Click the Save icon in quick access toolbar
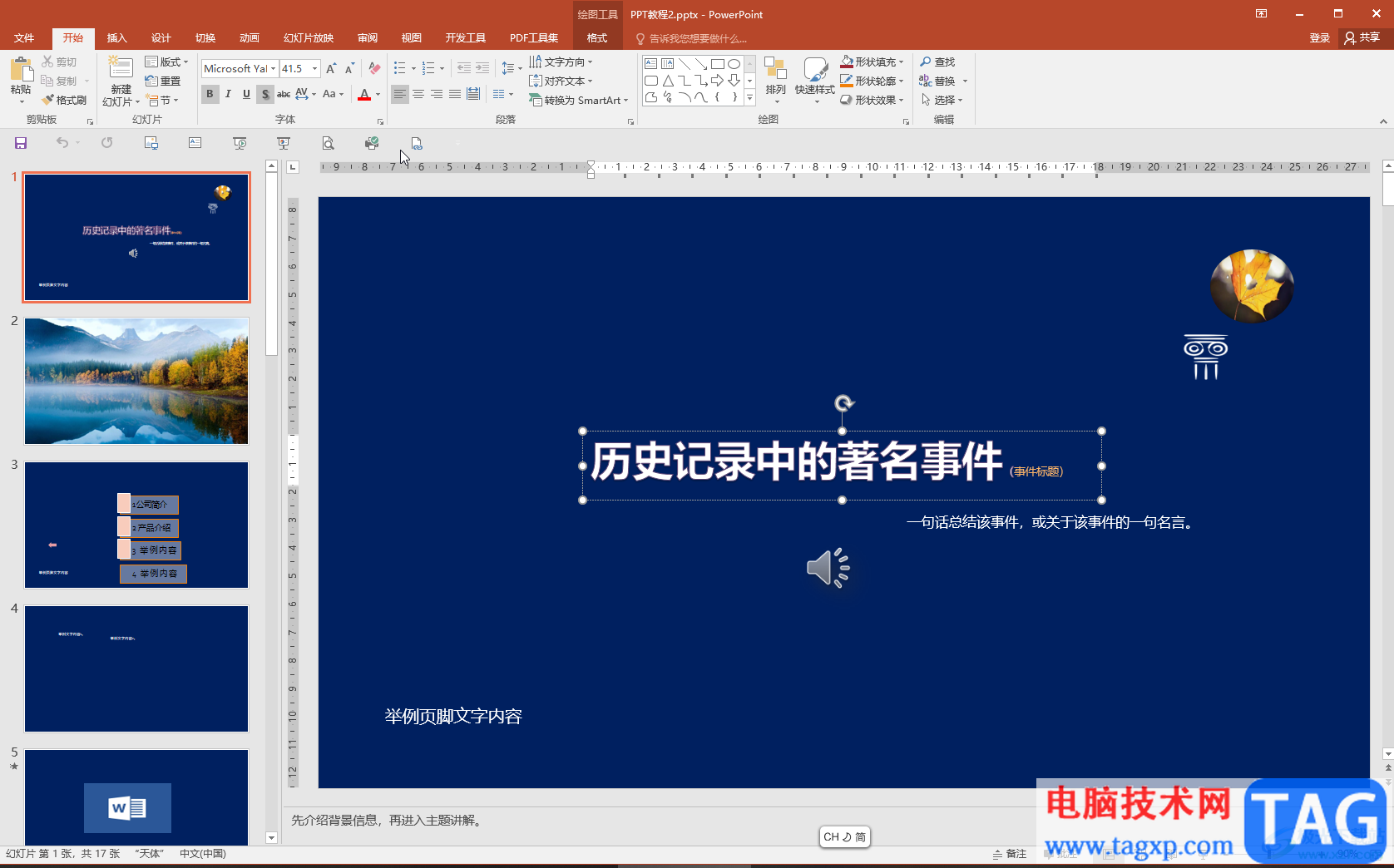1394x868 pixels. pyautogui.click(x=21, y=143)
